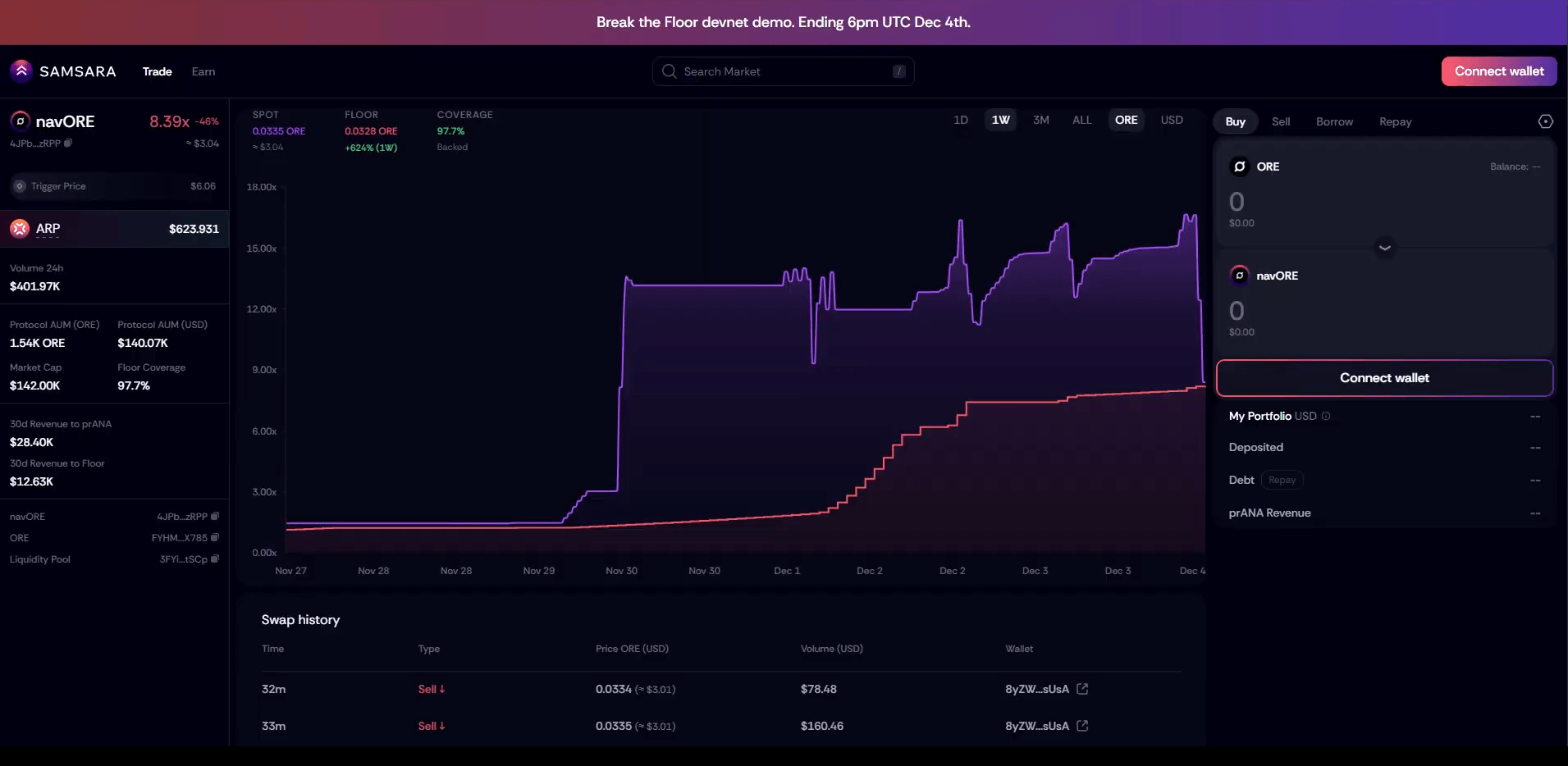Copy navORE address in bottom list

click(x=215, y=517)
